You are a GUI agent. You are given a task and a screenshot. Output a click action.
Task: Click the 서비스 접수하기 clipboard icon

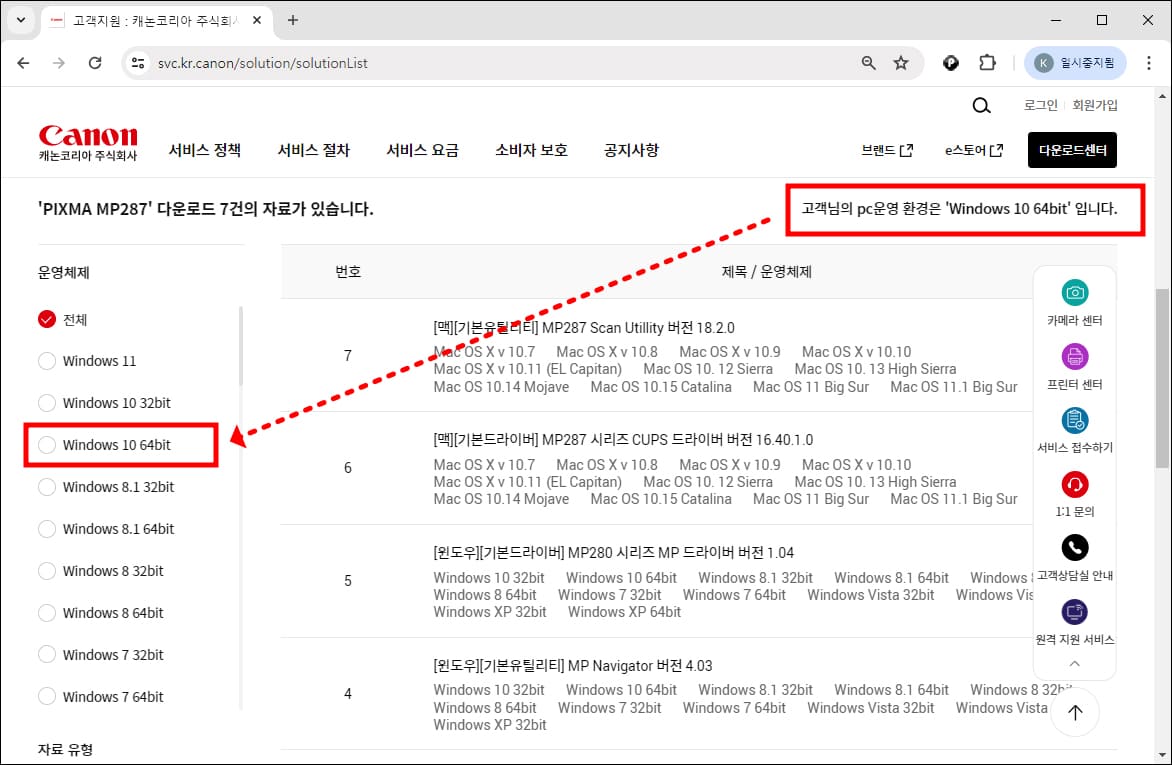tap(1075, 420)
